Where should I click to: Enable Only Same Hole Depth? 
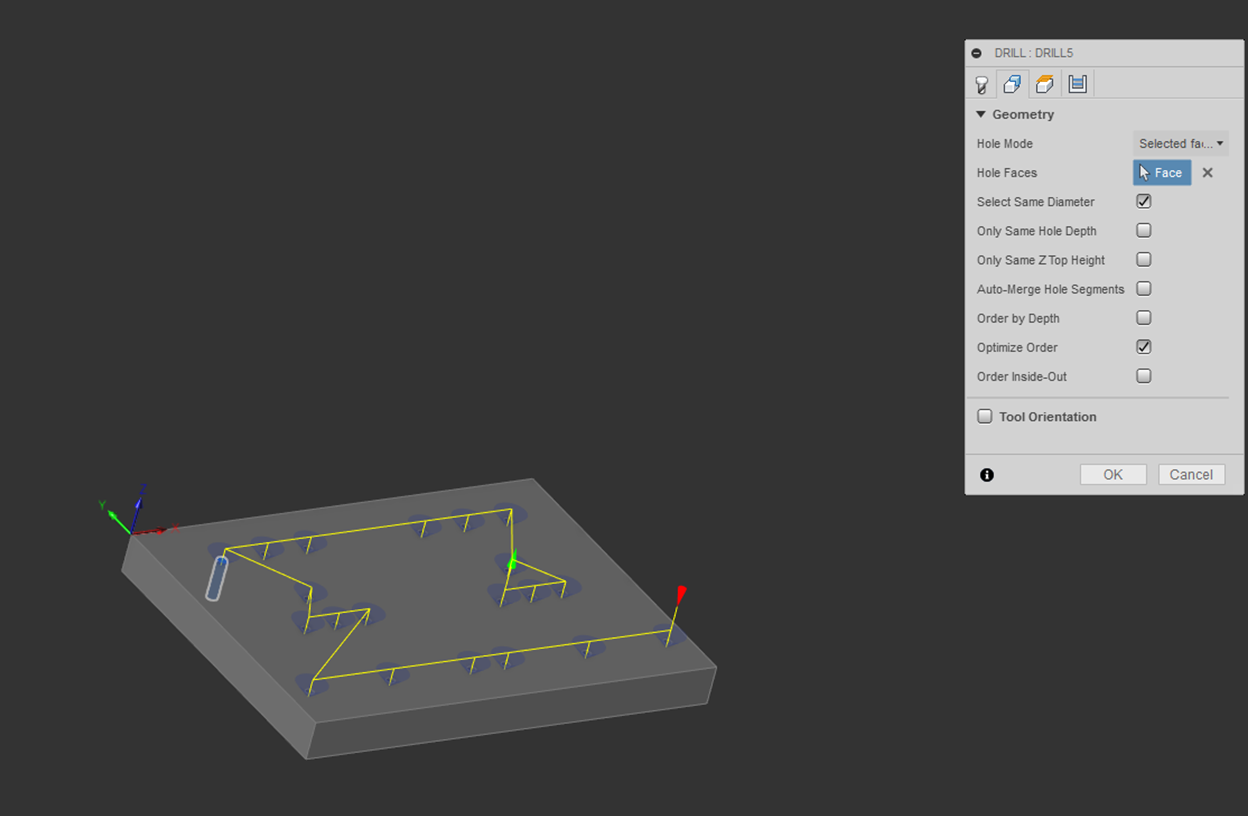coord(1144,231)
